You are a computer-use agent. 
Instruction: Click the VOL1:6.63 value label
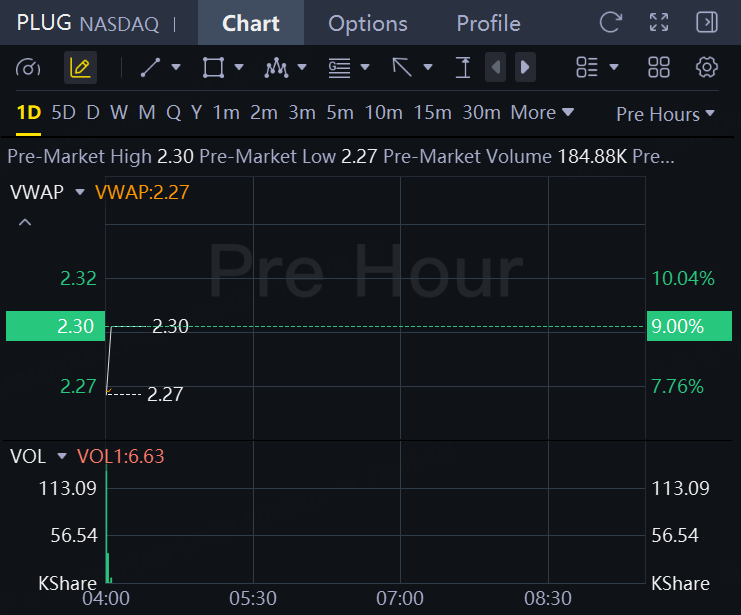pyautogui.click(x=121, y=457)
